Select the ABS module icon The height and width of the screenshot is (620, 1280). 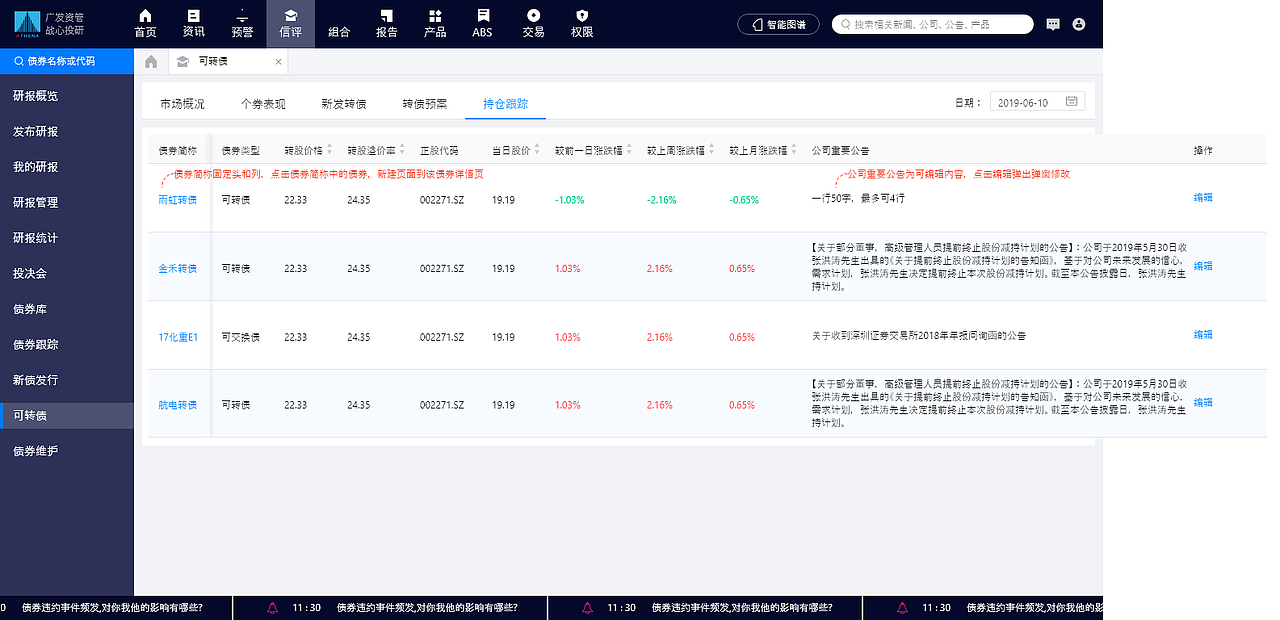point(482,22)
